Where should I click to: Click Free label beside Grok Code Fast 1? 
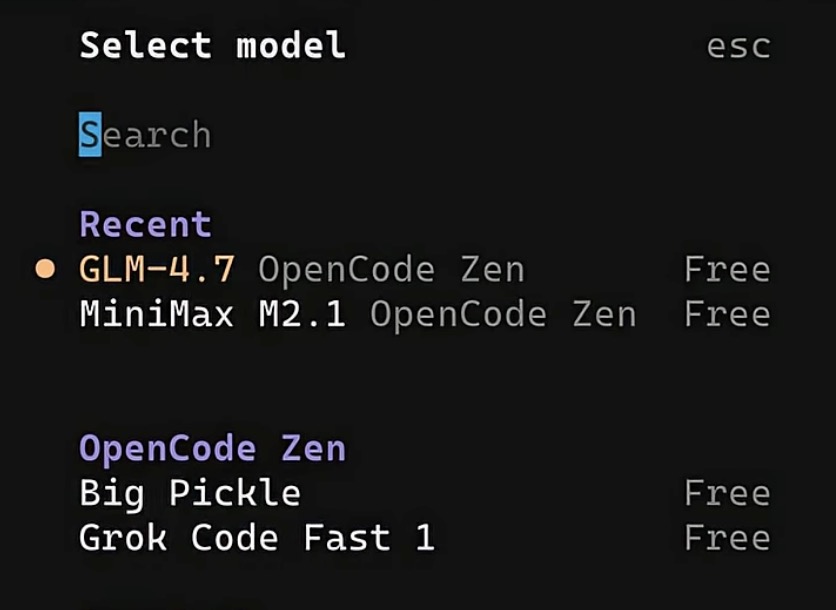coord(727,538)
